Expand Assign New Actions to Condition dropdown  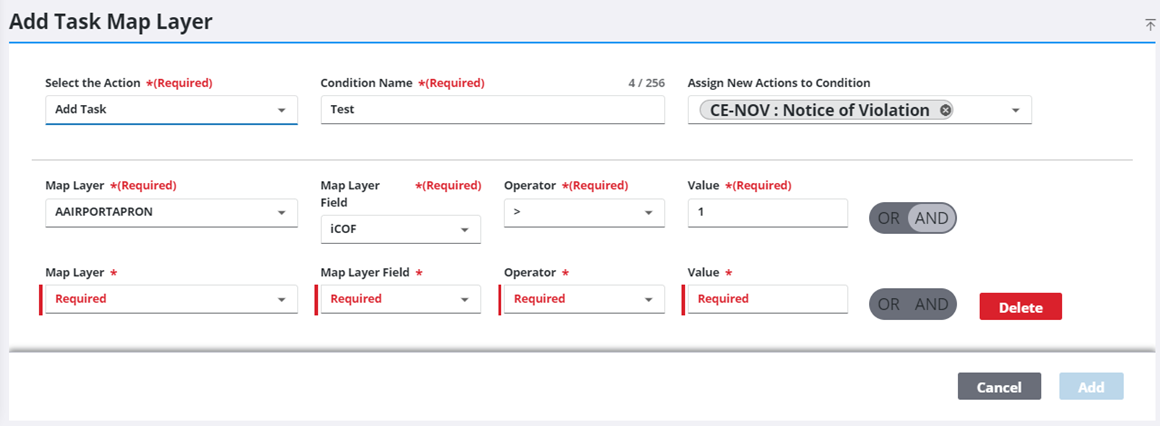[1015, 110]
